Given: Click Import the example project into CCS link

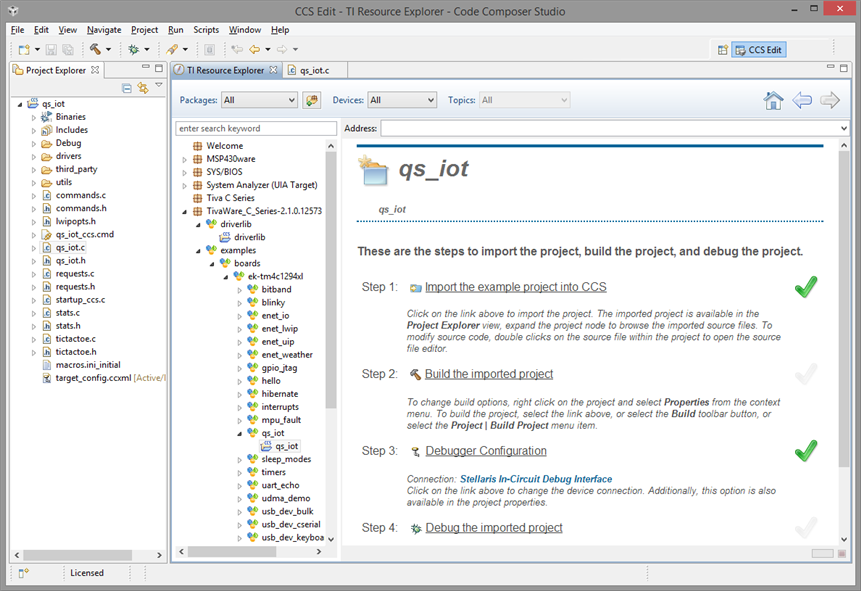Looking at the screenshot, I should click(x=516, y=287).
